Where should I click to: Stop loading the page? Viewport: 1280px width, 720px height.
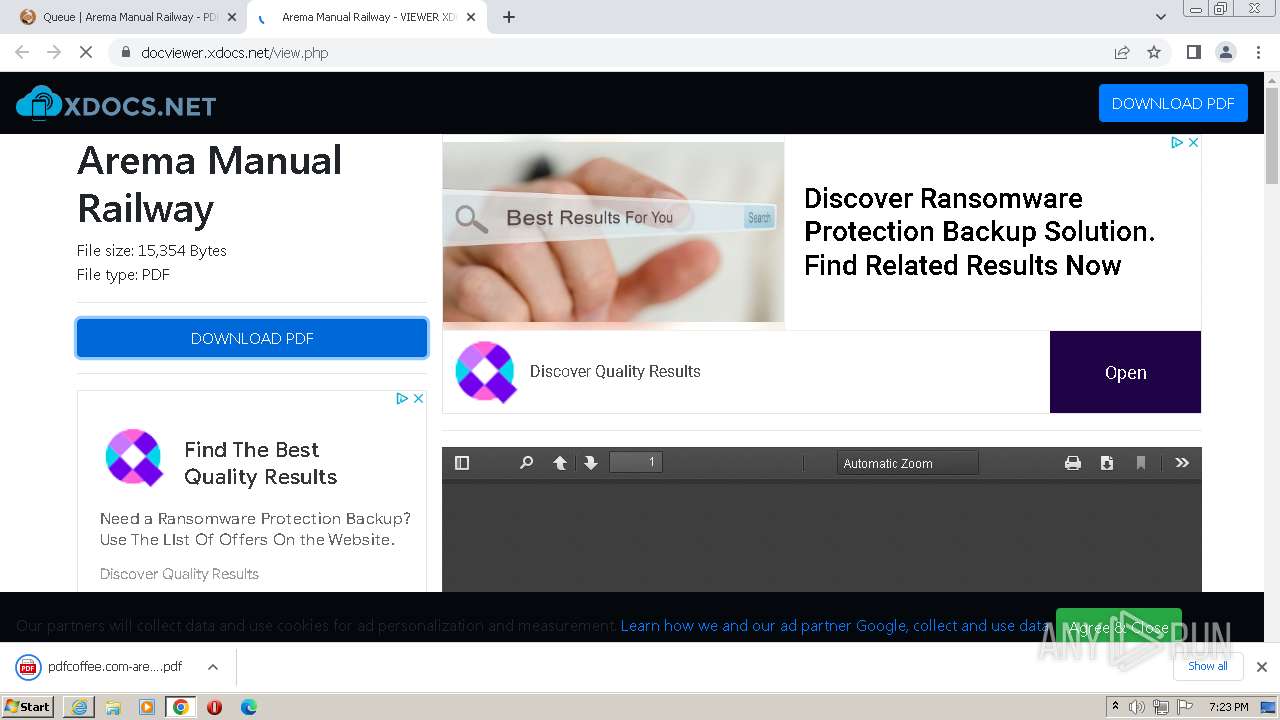click(x=86, y=52)
